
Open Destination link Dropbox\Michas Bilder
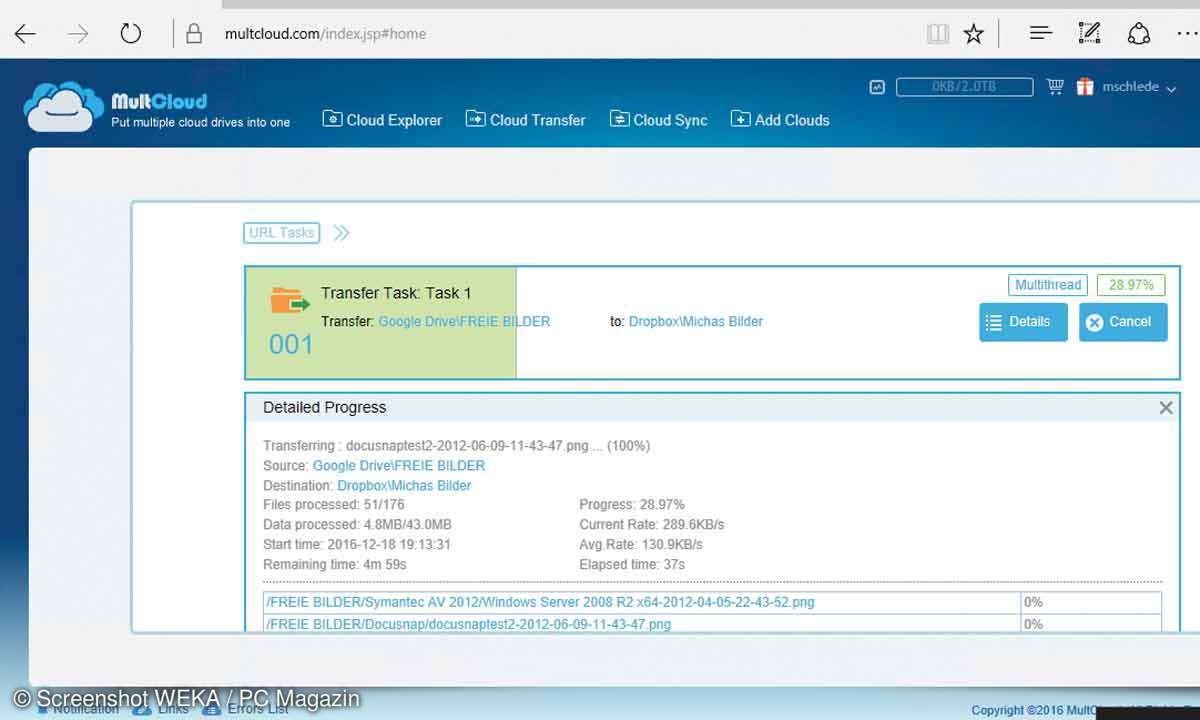tap(404, 486)
